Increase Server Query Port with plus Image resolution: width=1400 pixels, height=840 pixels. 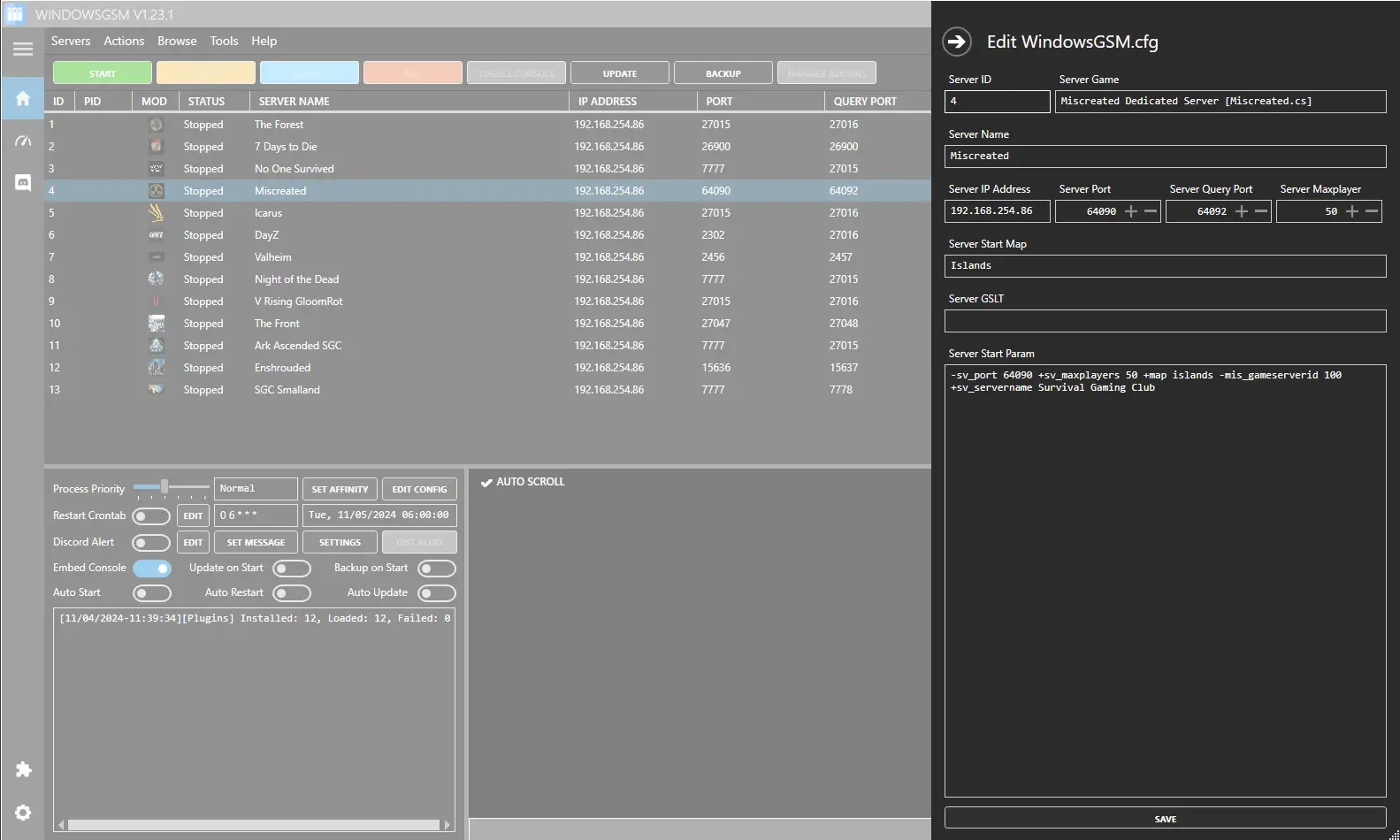pyautogui.click(x=1242, y=211)
